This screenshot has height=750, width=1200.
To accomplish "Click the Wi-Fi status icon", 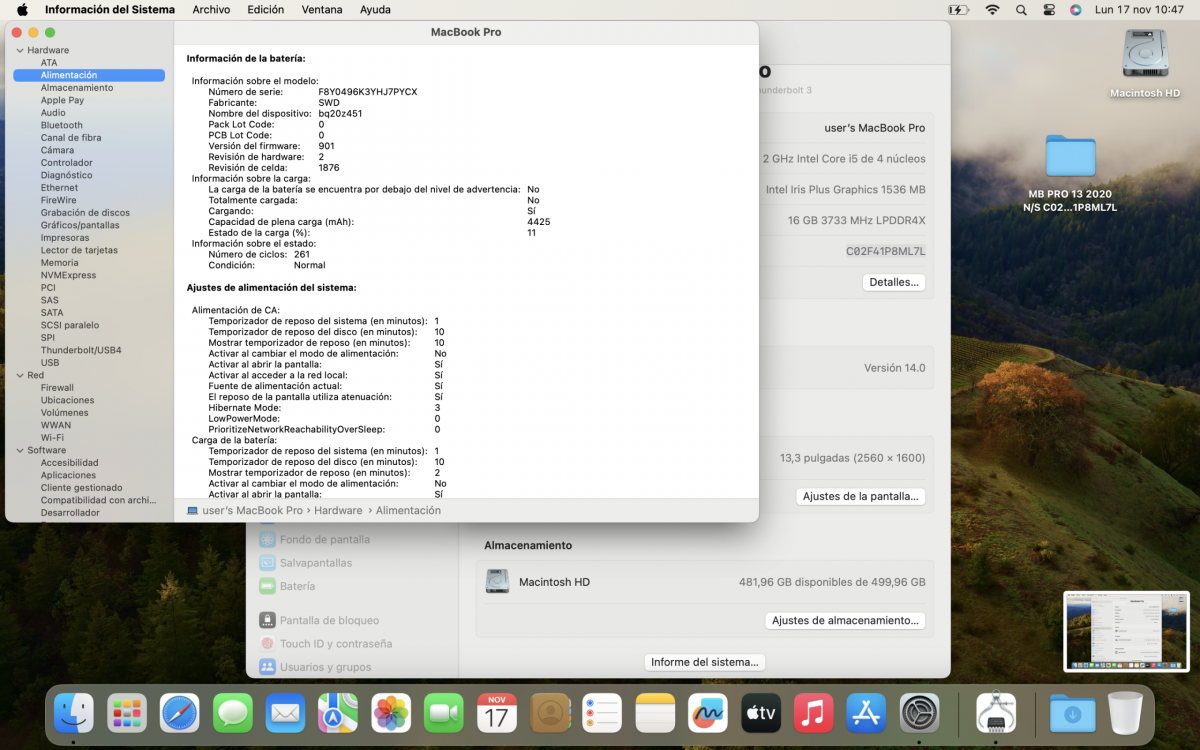I will (x=992, y=10).
